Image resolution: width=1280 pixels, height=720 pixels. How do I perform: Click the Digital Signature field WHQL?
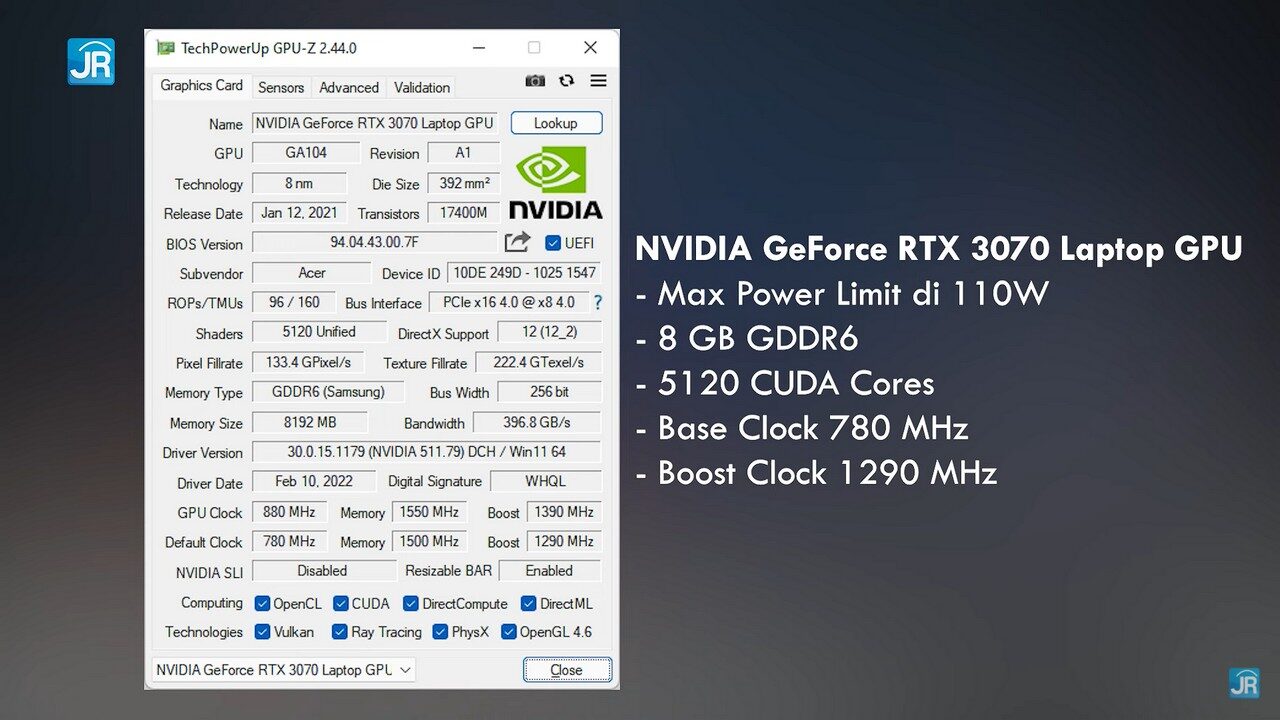tap(546, 481)
